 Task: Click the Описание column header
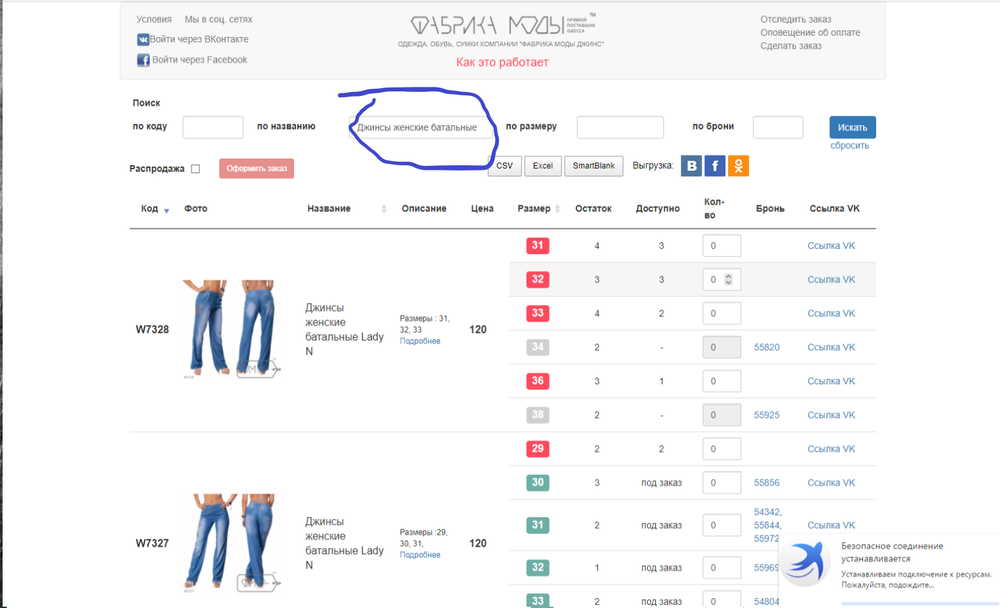pos(424,209)
